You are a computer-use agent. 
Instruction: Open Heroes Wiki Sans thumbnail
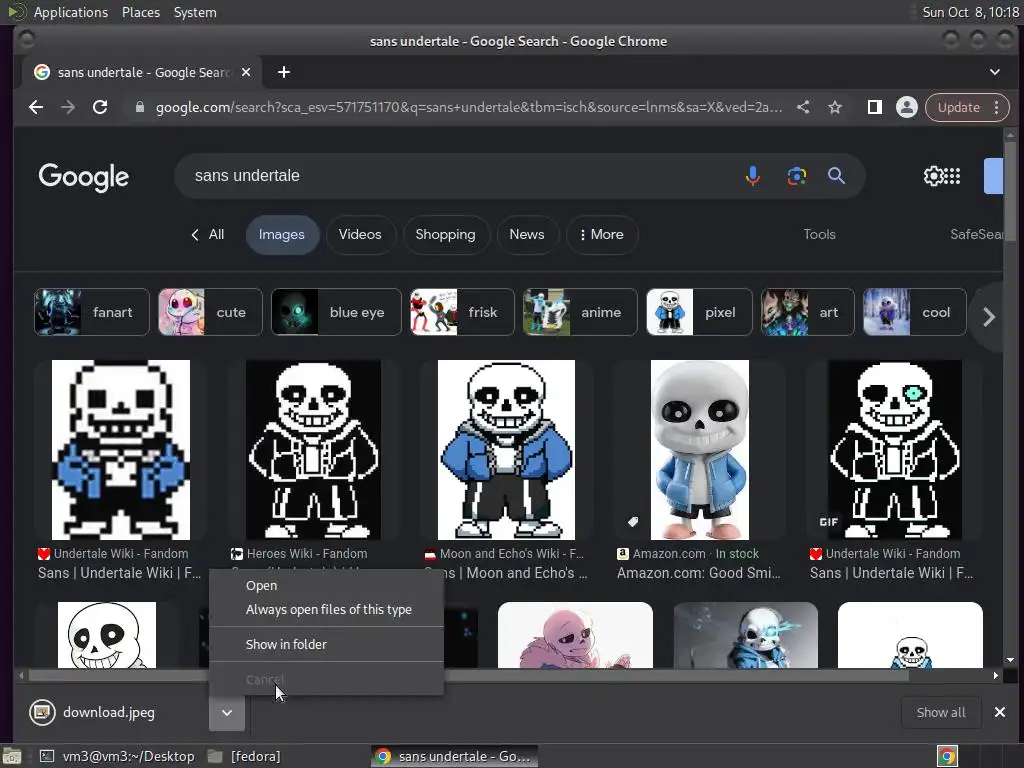(x=313, y=450)
